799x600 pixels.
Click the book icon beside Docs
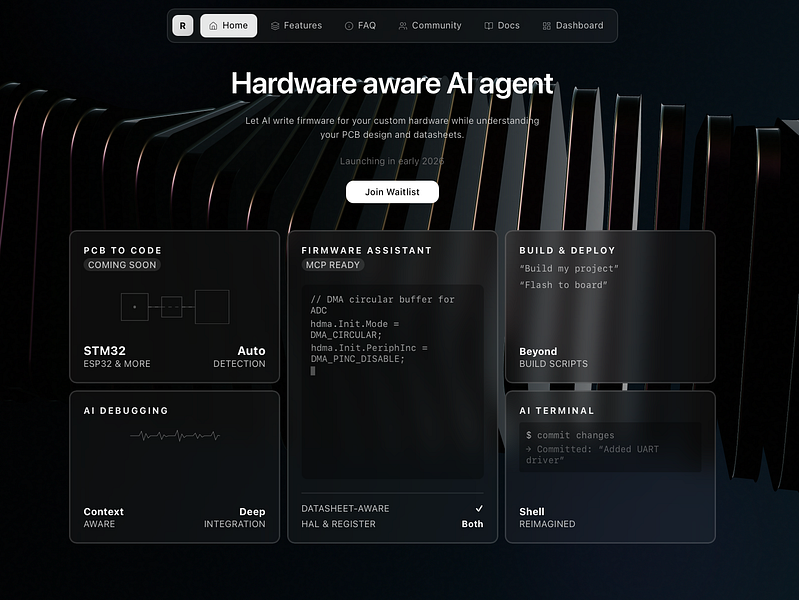(489, 25)
